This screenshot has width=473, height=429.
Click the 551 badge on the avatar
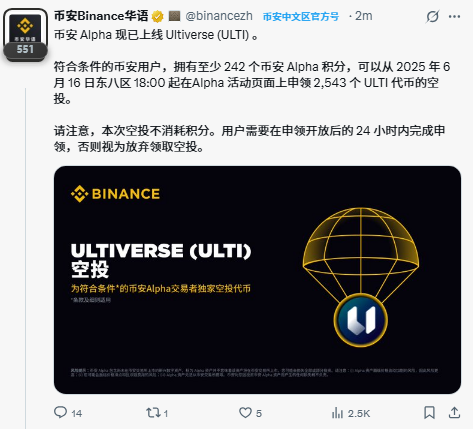pyautogui.click(x=25, y=50)
